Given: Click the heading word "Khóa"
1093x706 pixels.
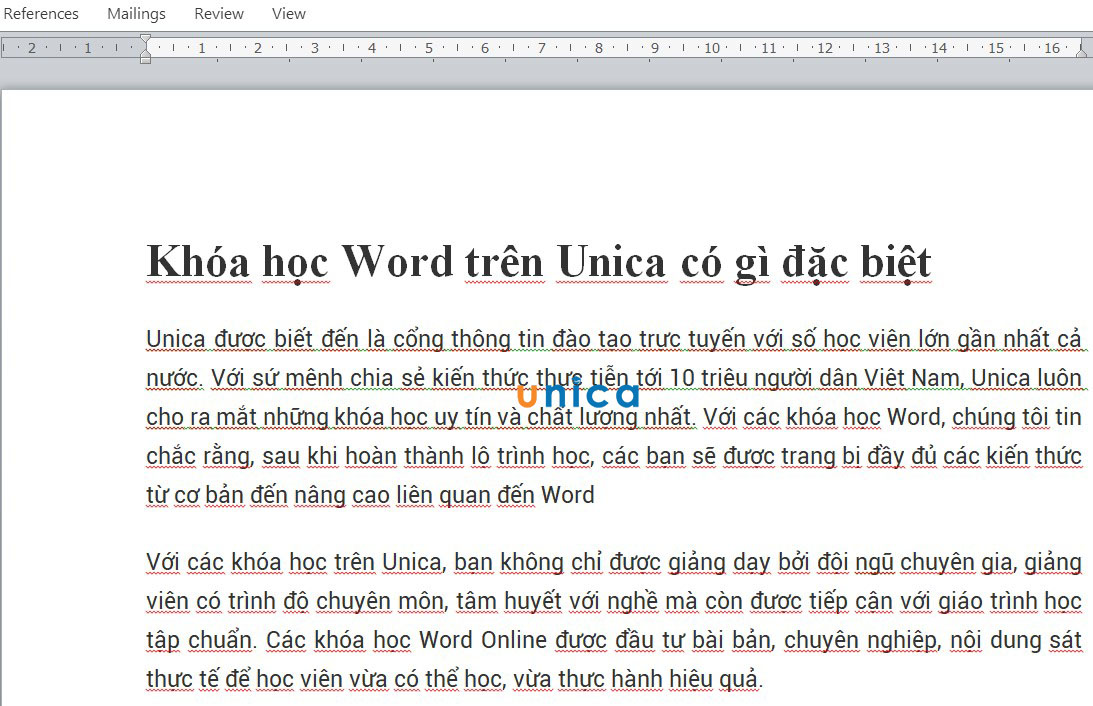Looking at the screenshot, I should pos(198,263).
